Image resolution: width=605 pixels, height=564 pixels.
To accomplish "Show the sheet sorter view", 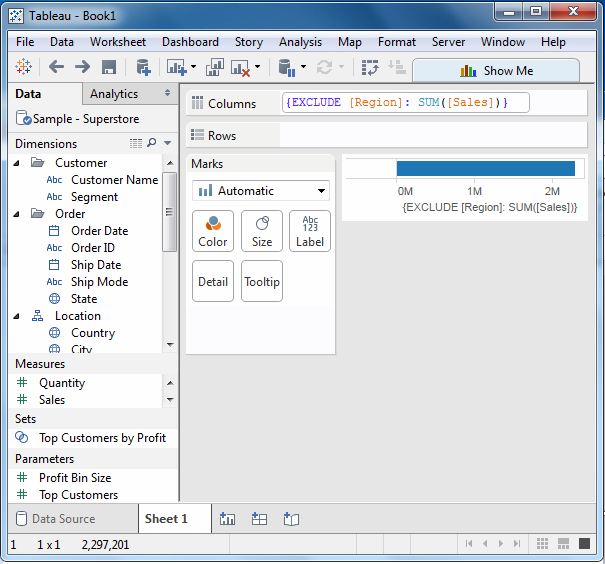I will [x=542, y=544].
